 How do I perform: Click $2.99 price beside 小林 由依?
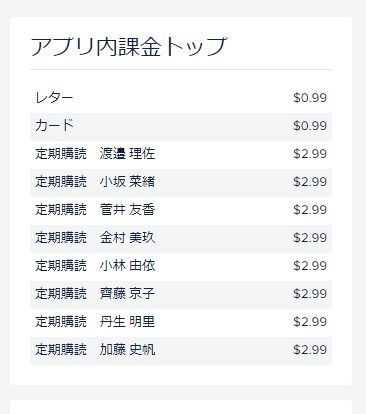tap(310, 266)
